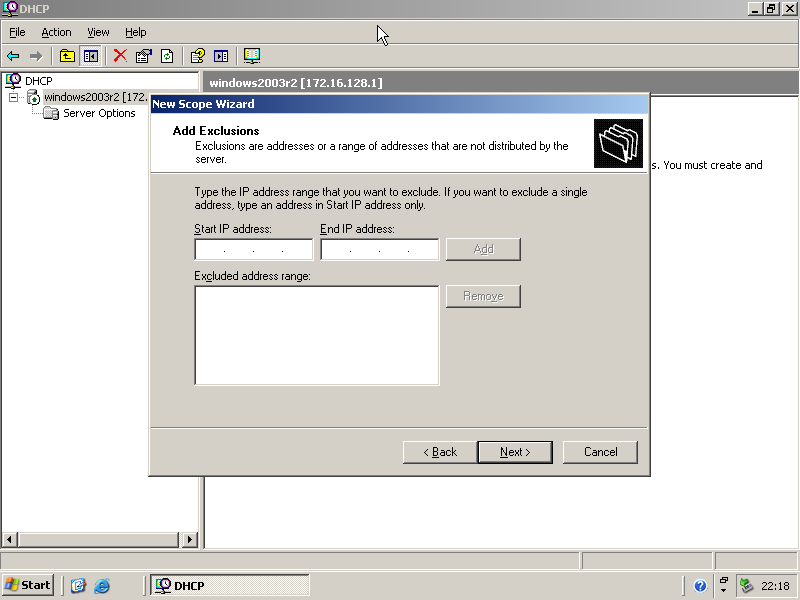Click the Back arrow toolbar icon

[13, 56]
